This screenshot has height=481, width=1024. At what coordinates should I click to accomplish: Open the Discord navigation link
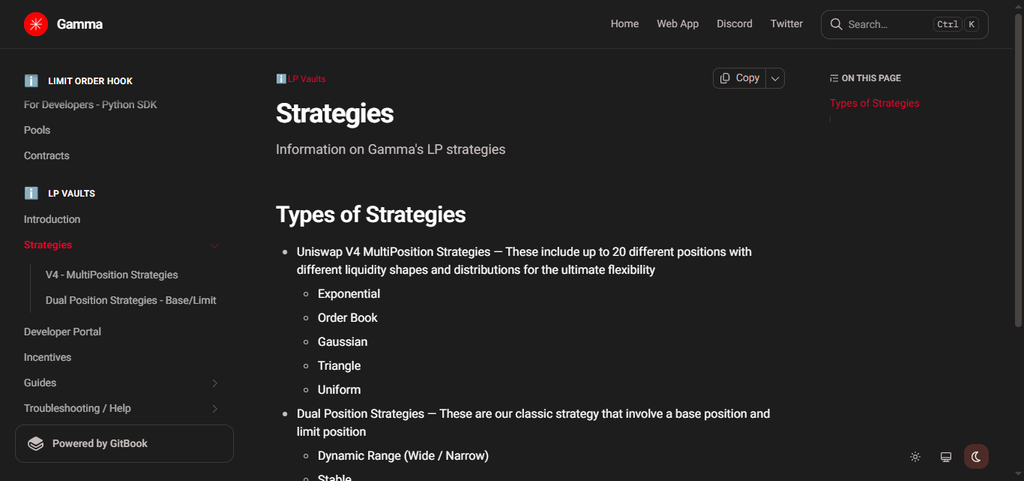click(734, 23)
